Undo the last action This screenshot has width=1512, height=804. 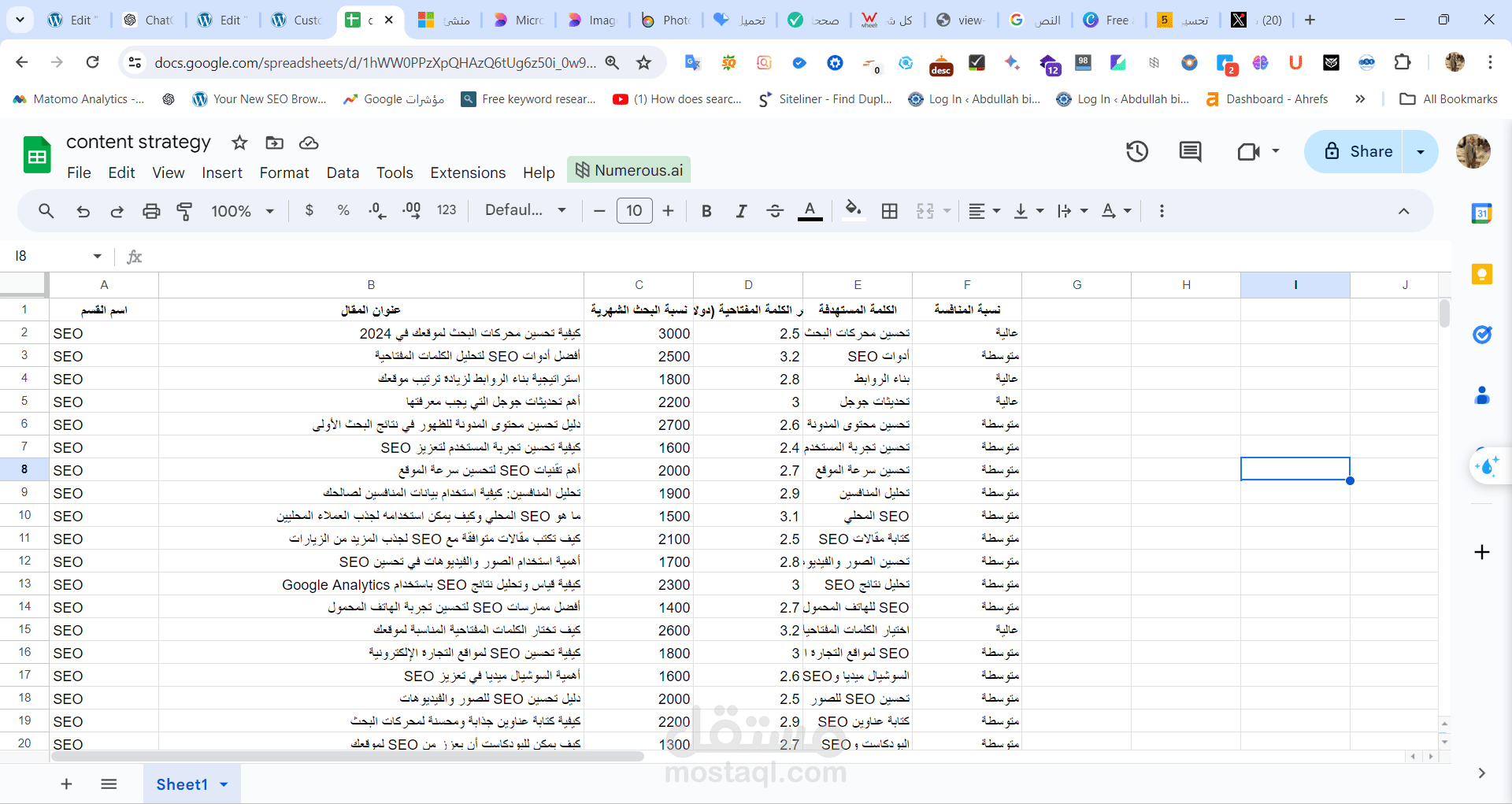tap(83, 211)
